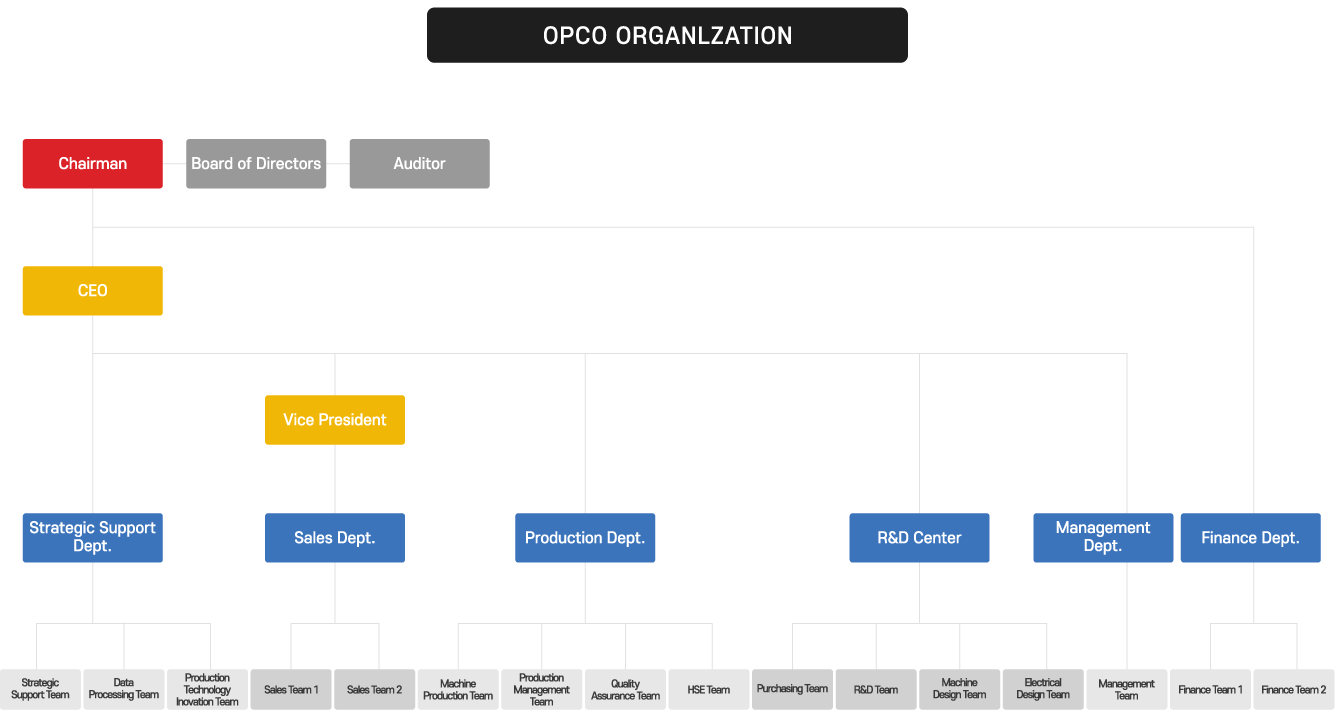This screenshot has width=1335, height=721.
Task: Select the Auditor box
Action: 419,163
